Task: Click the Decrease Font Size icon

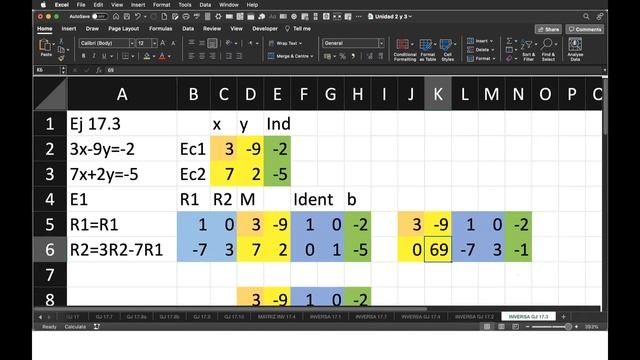Action: 173,43
